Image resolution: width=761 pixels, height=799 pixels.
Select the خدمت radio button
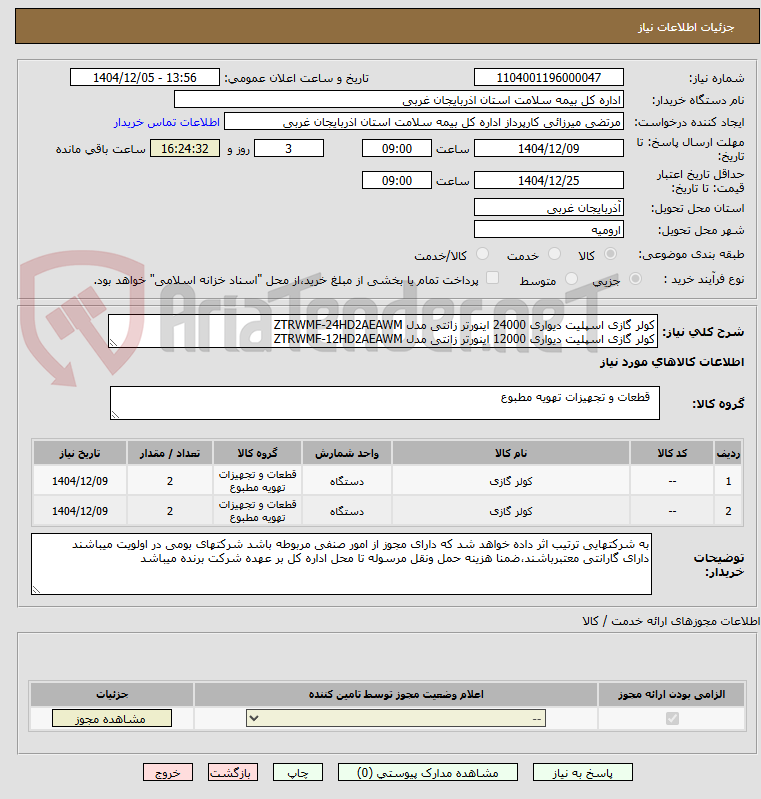[554, 254]
